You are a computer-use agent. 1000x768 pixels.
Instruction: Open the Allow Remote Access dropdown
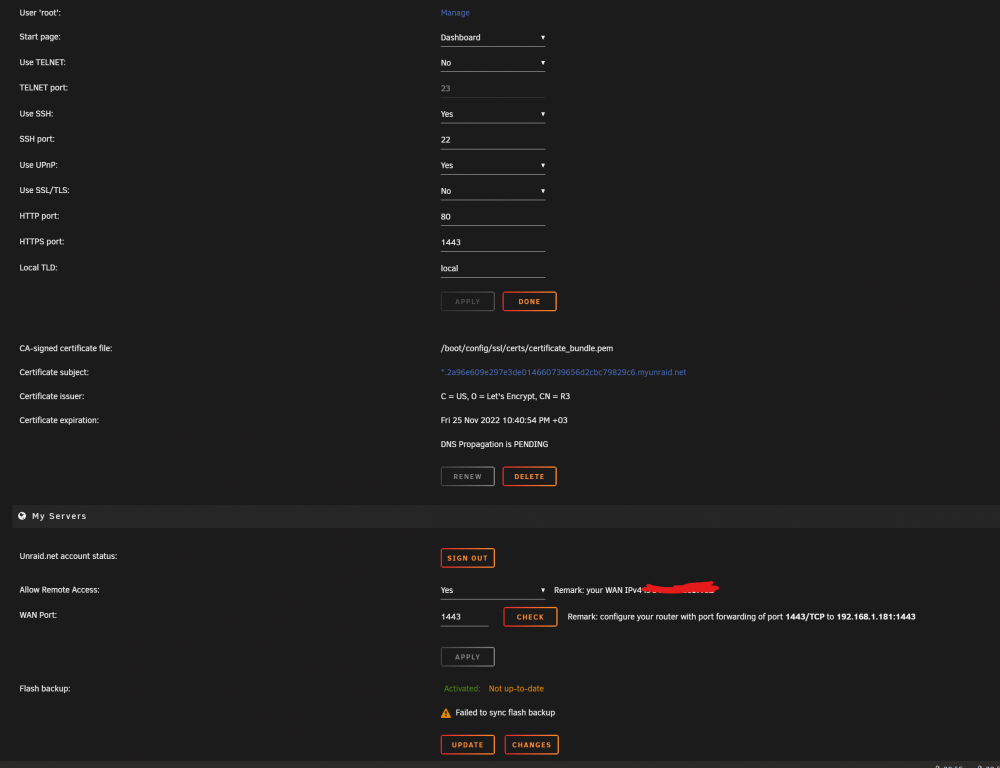(x=492, y=591)
